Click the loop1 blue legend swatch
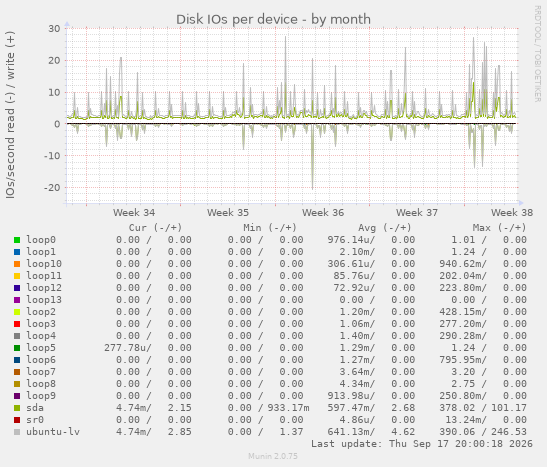 [x=17, y=252]
